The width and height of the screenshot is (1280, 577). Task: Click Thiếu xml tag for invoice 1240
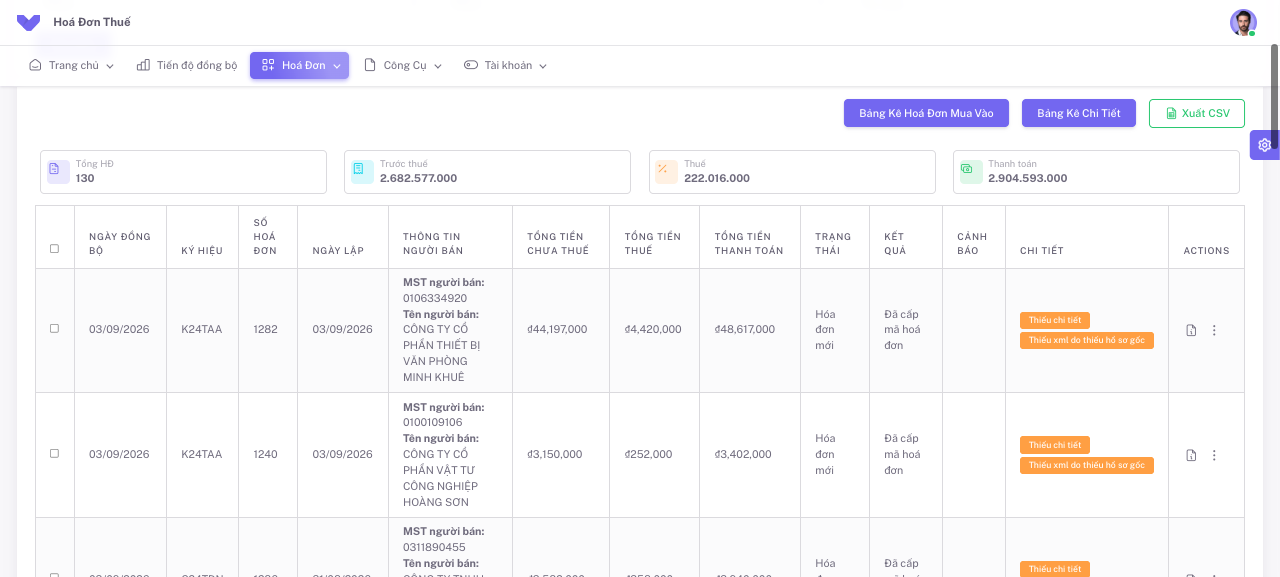coord(1087,465)
